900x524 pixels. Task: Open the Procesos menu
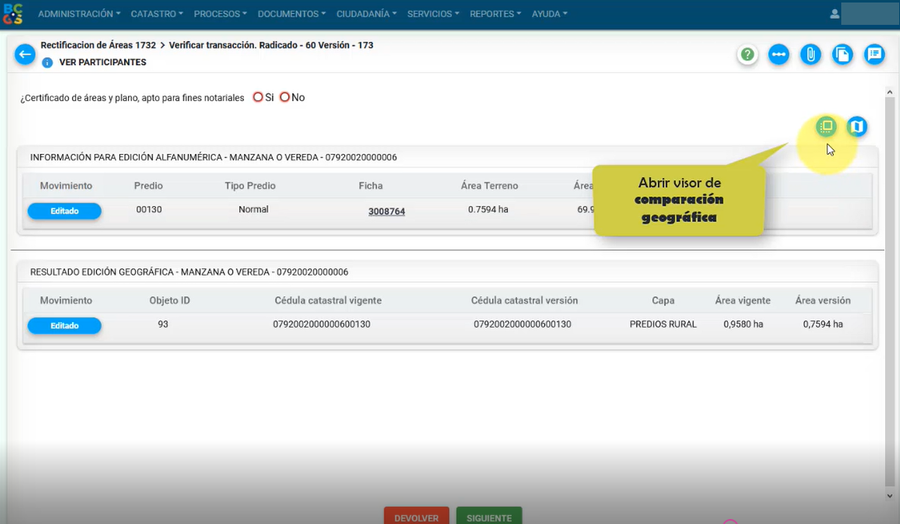[x=220, y=14]
